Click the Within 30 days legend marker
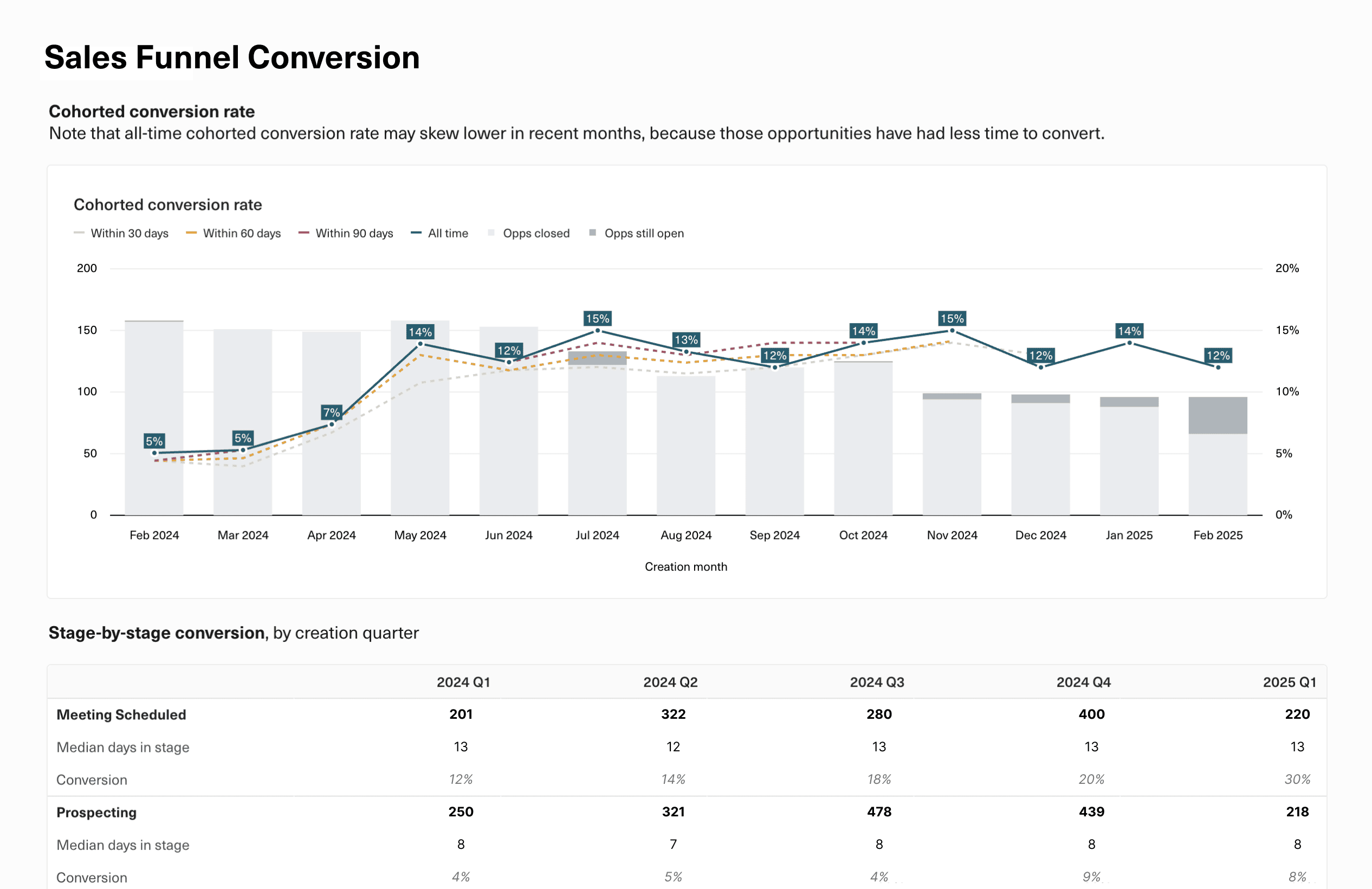The image size is (1372, 889). (81, 233)
